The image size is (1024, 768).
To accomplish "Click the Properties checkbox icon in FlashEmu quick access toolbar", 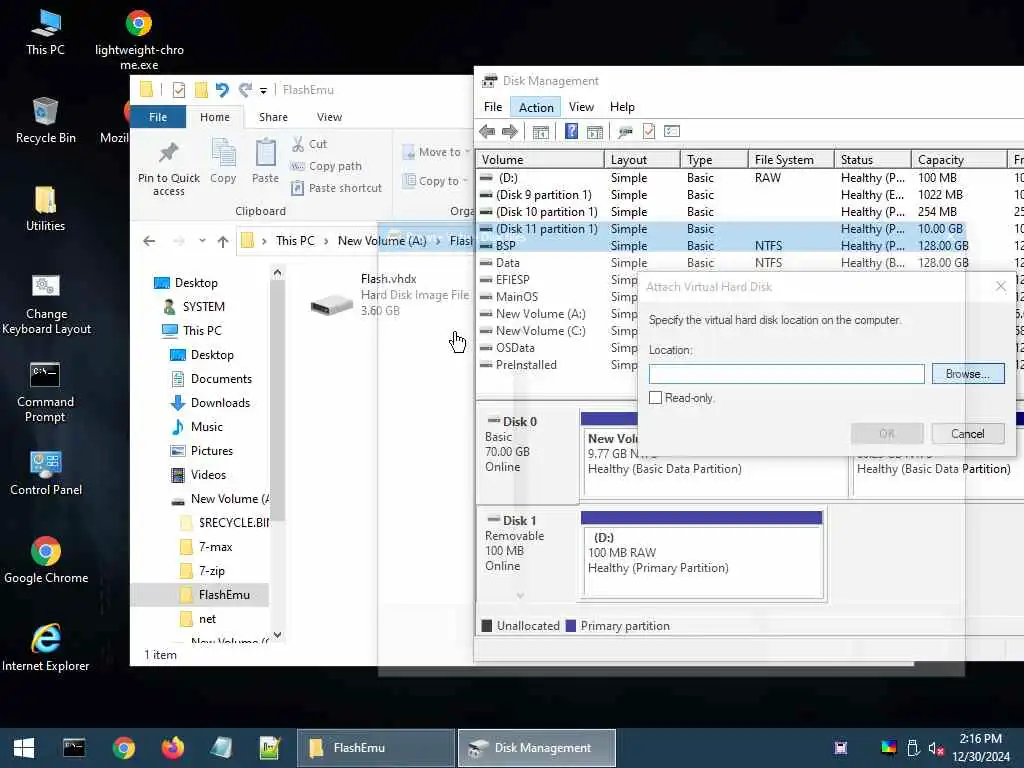I will point(178,89).
